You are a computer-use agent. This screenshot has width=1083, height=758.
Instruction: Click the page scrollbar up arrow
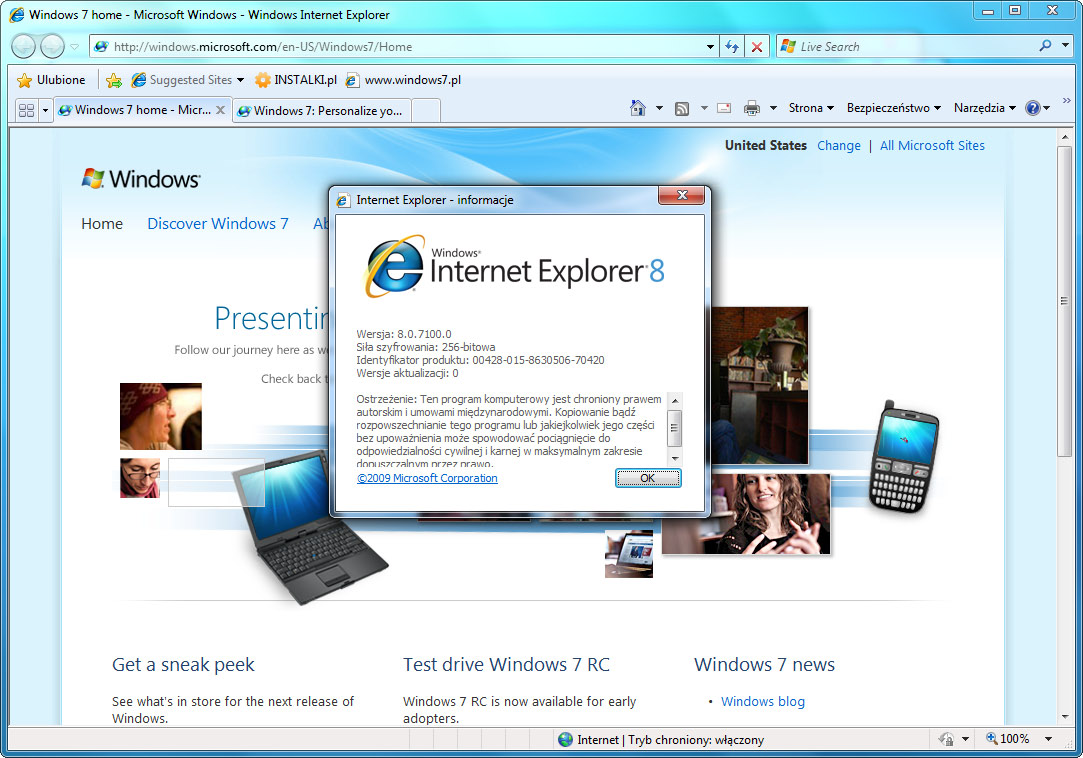[x=1064, y=137]
